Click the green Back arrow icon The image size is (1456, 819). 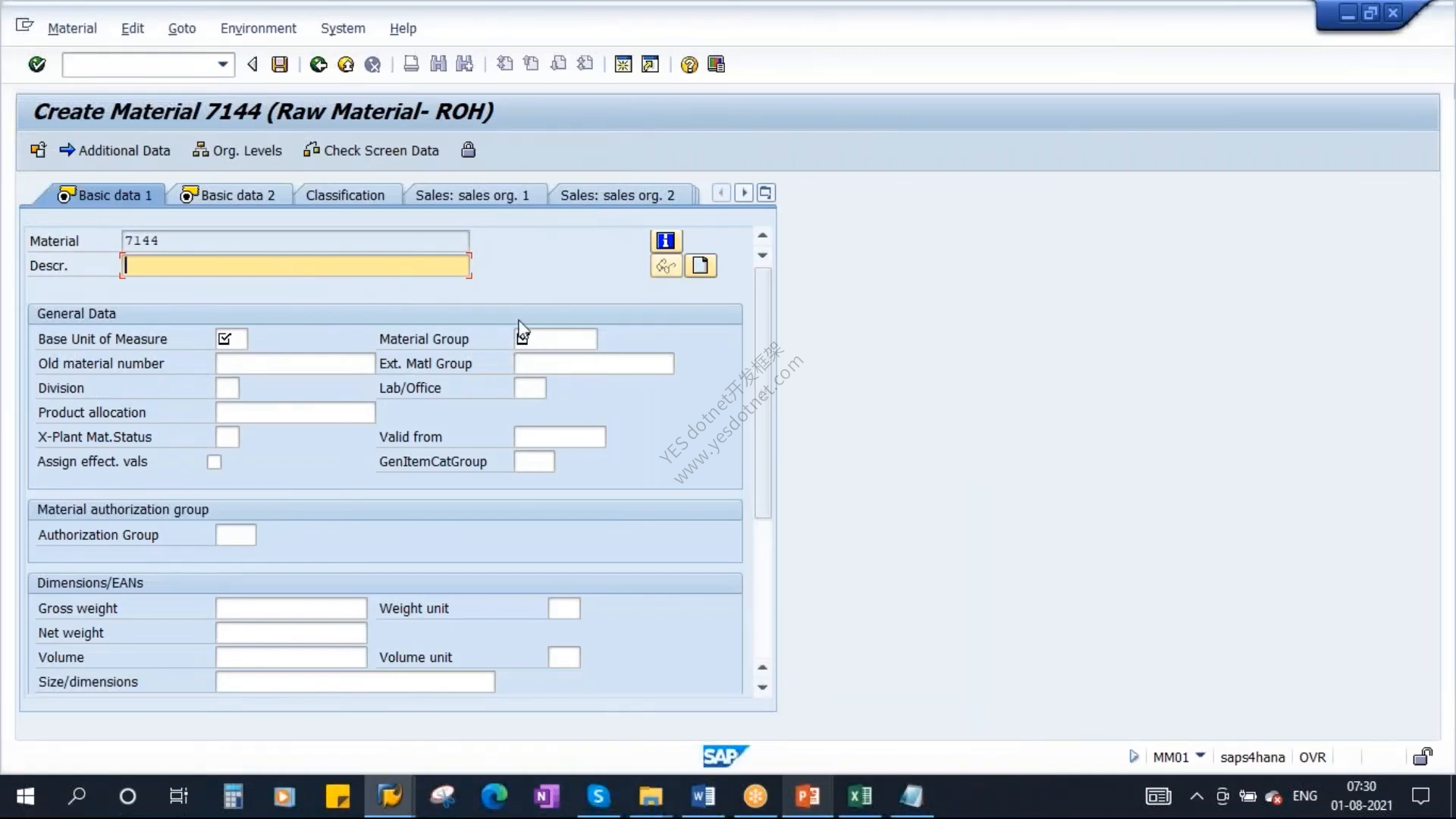pos(318,64)
